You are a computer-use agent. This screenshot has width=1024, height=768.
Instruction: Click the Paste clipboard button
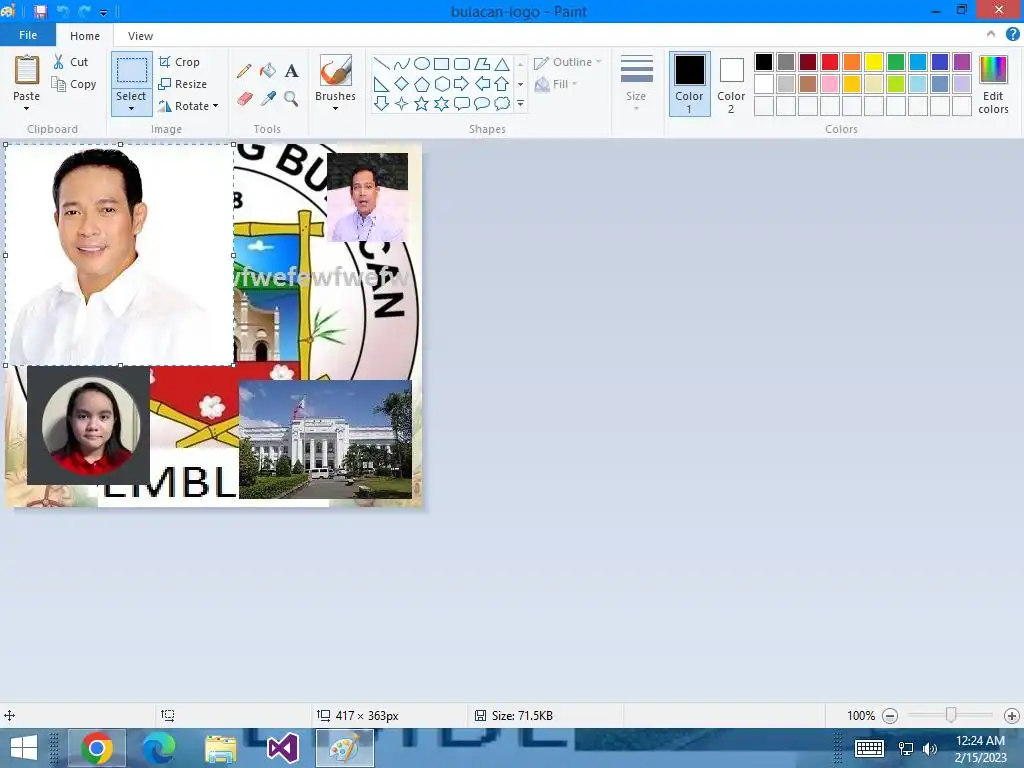27,71
